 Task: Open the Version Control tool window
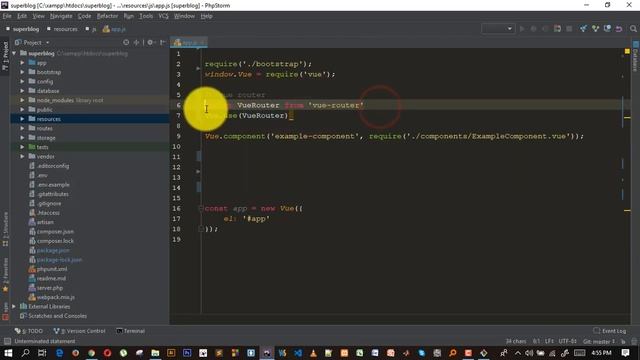tap(80, 331)
